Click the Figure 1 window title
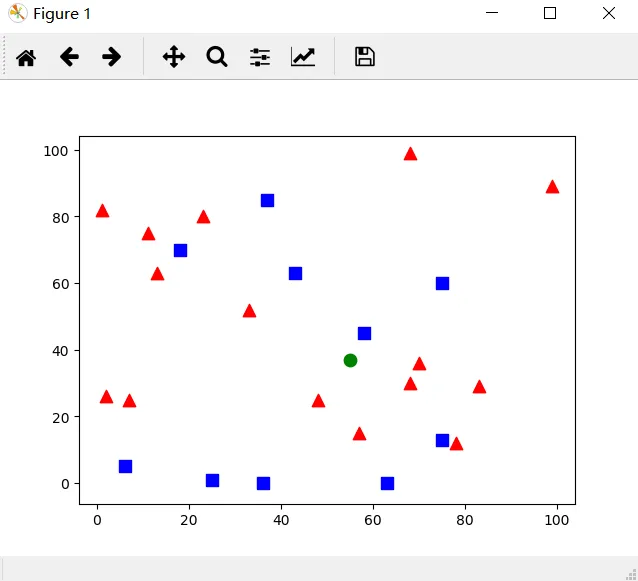This screenshot has width=638, height=581. (x=62, y=14)
